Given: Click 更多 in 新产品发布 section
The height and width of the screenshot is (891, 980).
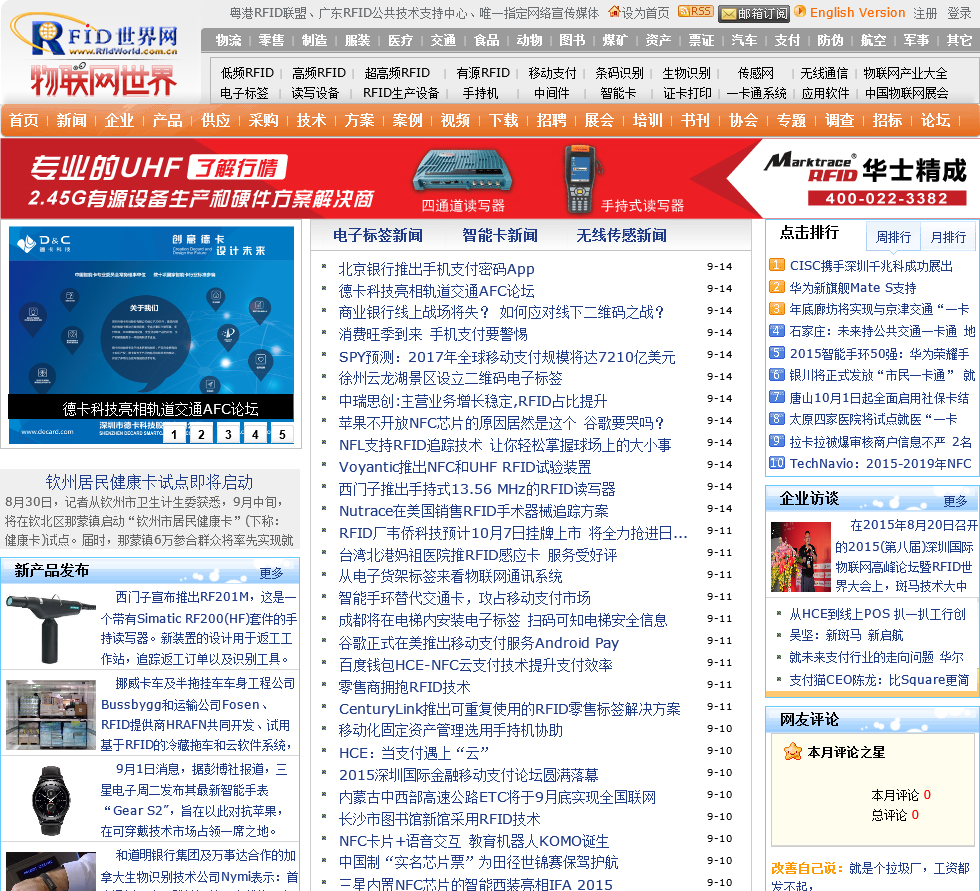Looking at the screenshot, I should pos(271,573).
